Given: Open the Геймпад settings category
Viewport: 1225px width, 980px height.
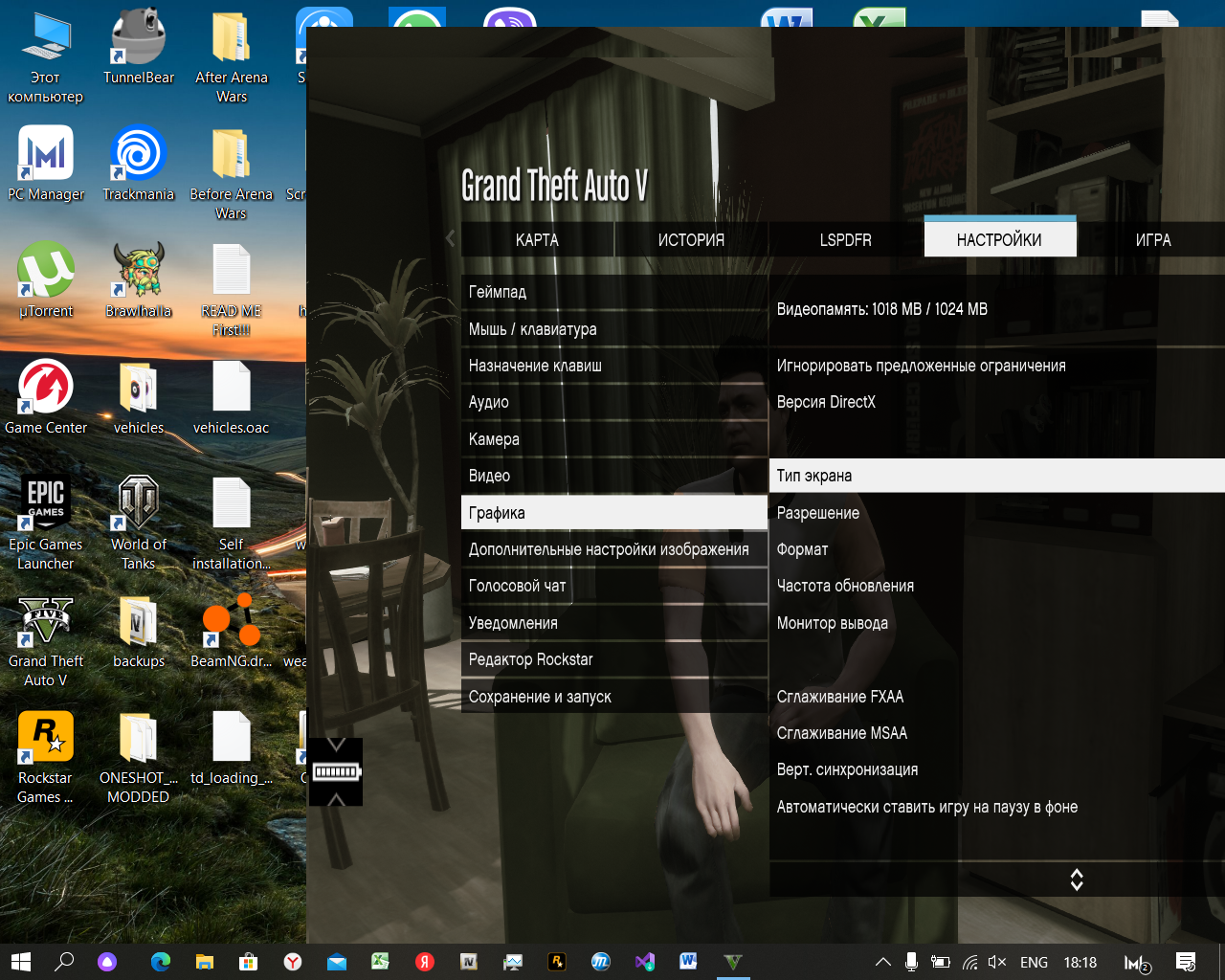Looking at the screenshot, I should tap(614, 292).
